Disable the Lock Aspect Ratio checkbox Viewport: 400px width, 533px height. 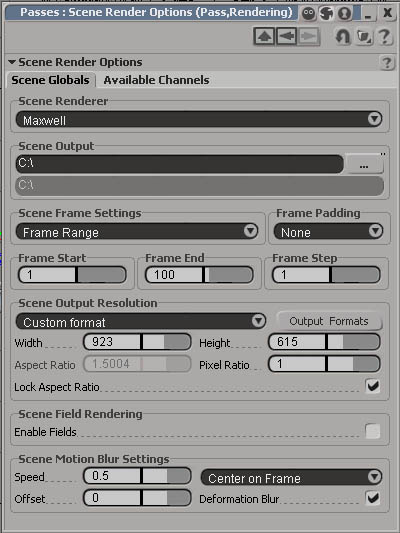[x=373, y=386]
